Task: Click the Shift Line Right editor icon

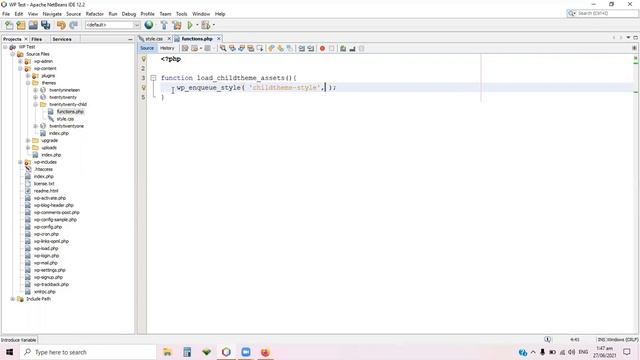Action: pyautogui.click(x=311, y=49)
